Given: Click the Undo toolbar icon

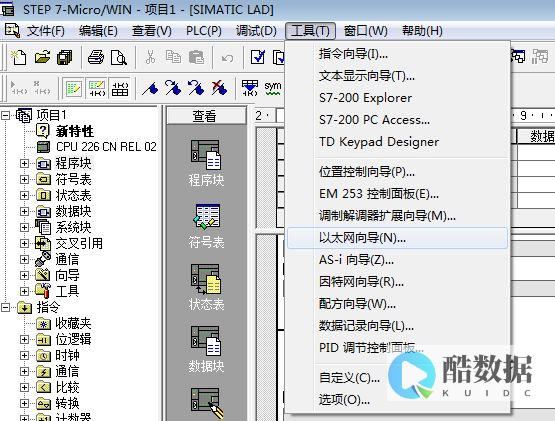Looking at the screenshot, I should pos(227,58).
